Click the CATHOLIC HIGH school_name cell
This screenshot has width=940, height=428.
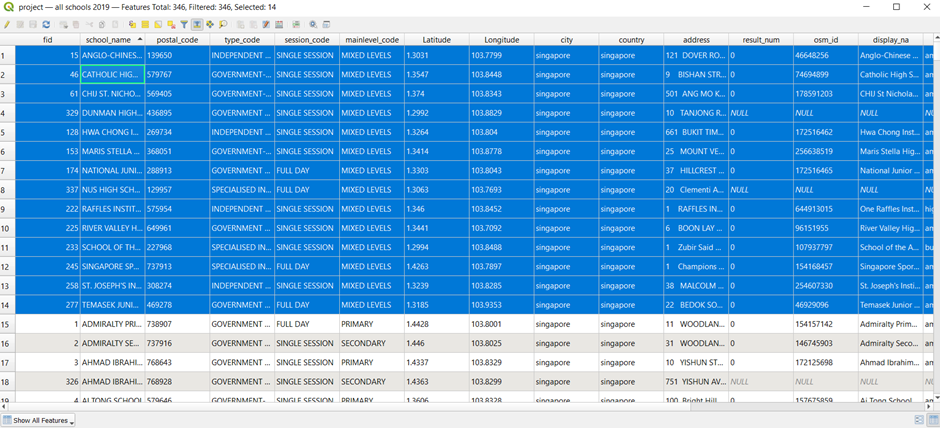tap(111, 75)
